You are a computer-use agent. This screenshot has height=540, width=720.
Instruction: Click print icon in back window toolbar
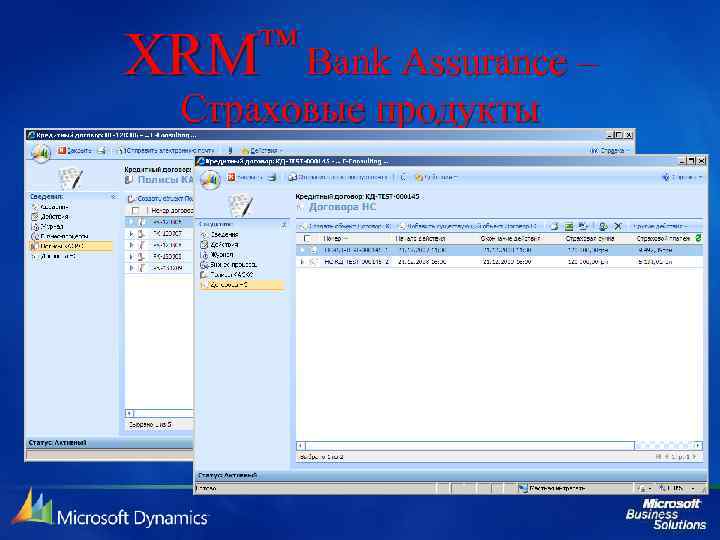tap(101, 151)
